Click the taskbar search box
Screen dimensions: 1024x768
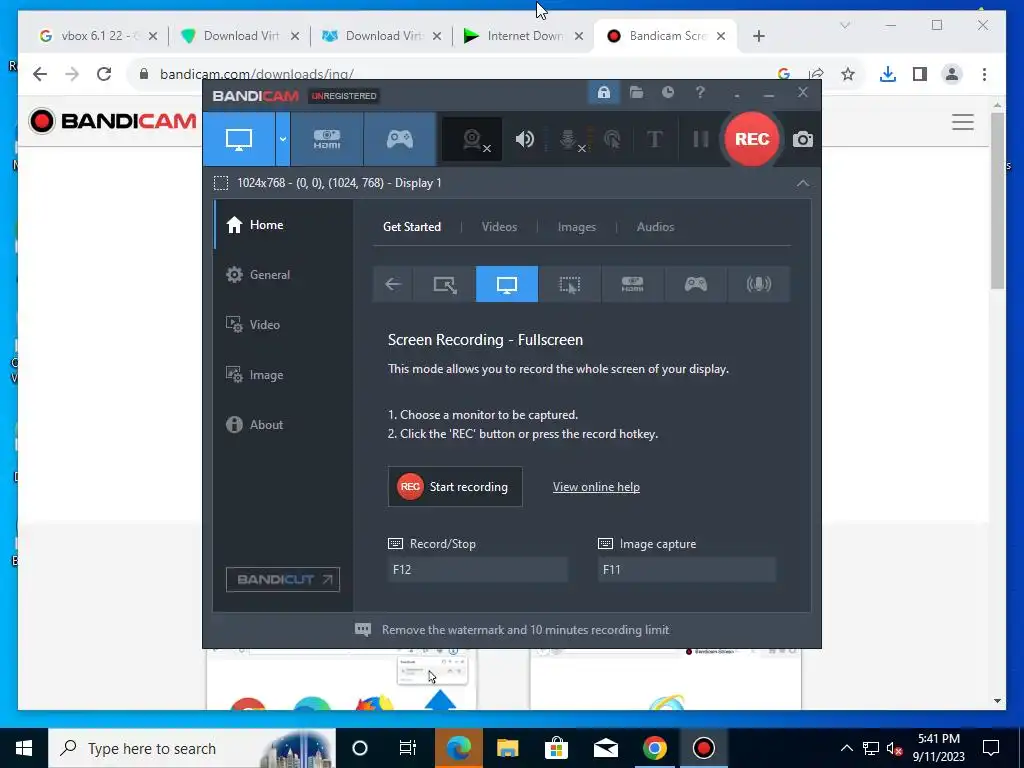pyautogui.click(x=192, y=748)
